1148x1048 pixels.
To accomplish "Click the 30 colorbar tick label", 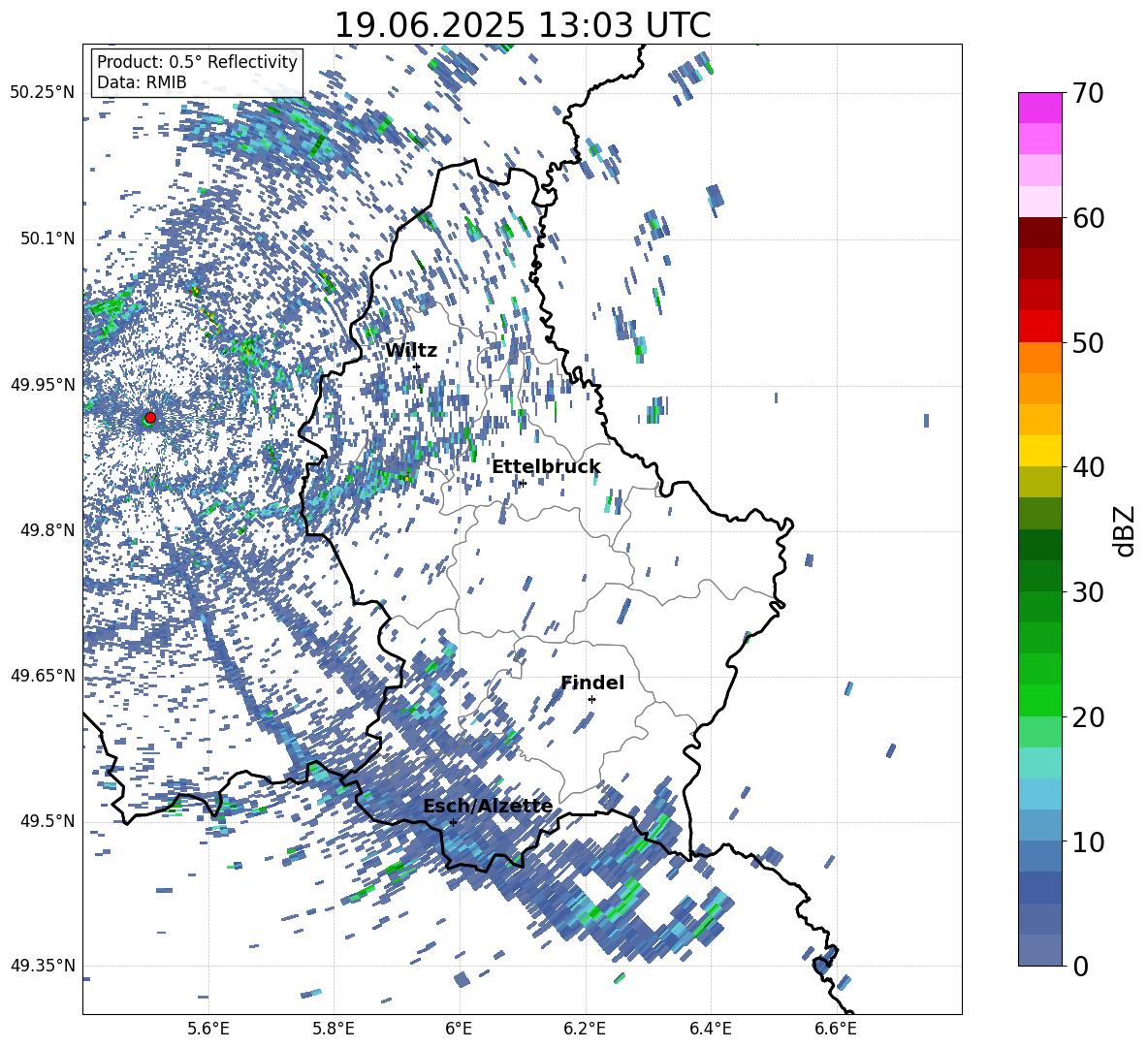I will [x=1089, y=592].
